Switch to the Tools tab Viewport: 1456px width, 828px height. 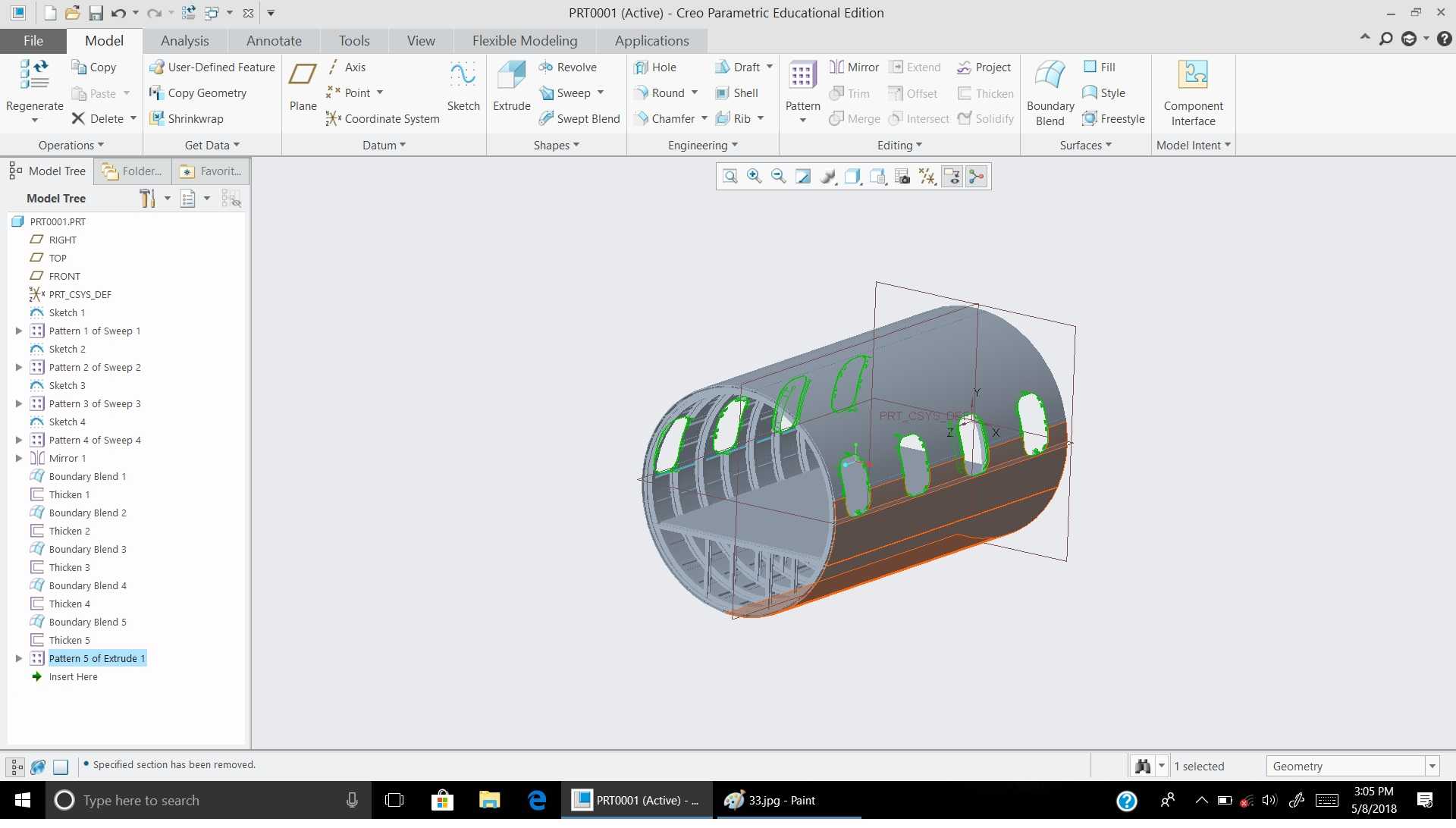pos(354,41)
